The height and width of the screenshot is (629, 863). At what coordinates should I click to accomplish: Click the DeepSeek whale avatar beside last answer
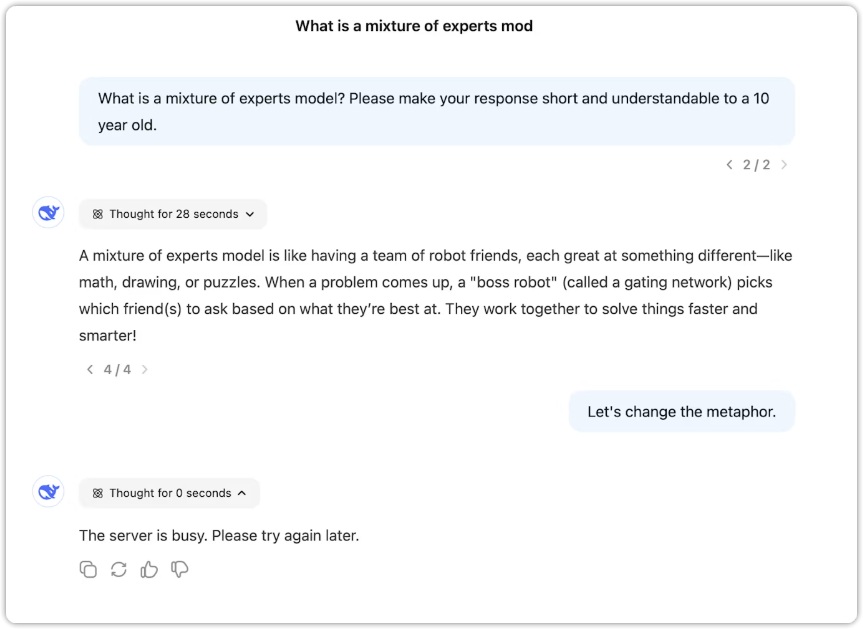tap(48, 491)
